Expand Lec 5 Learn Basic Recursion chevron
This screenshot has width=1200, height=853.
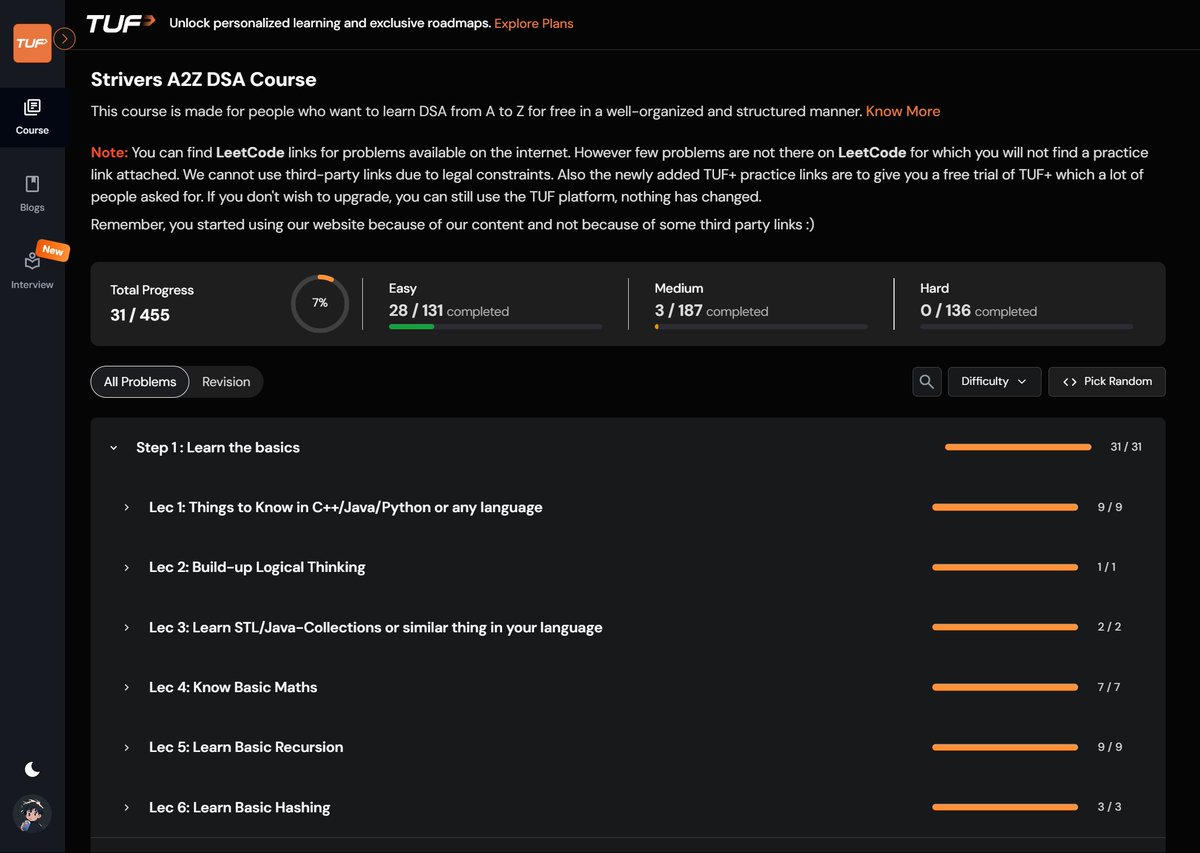pyautogui.click(x=127, y=747)
